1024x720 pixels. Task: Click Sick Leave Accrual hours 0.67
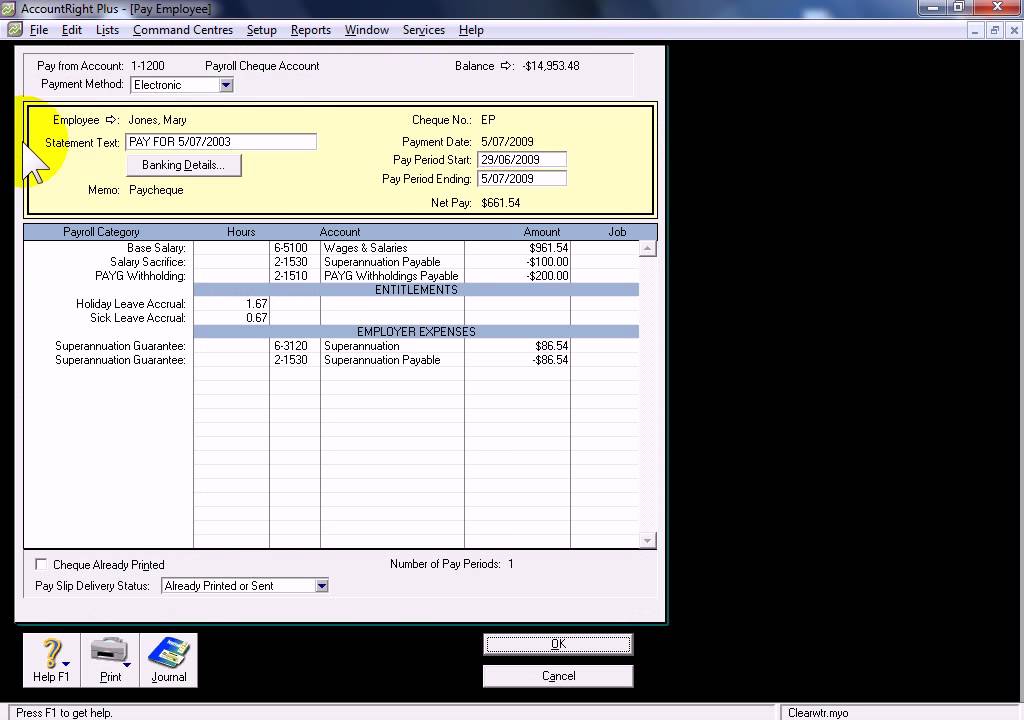[257, 318]
